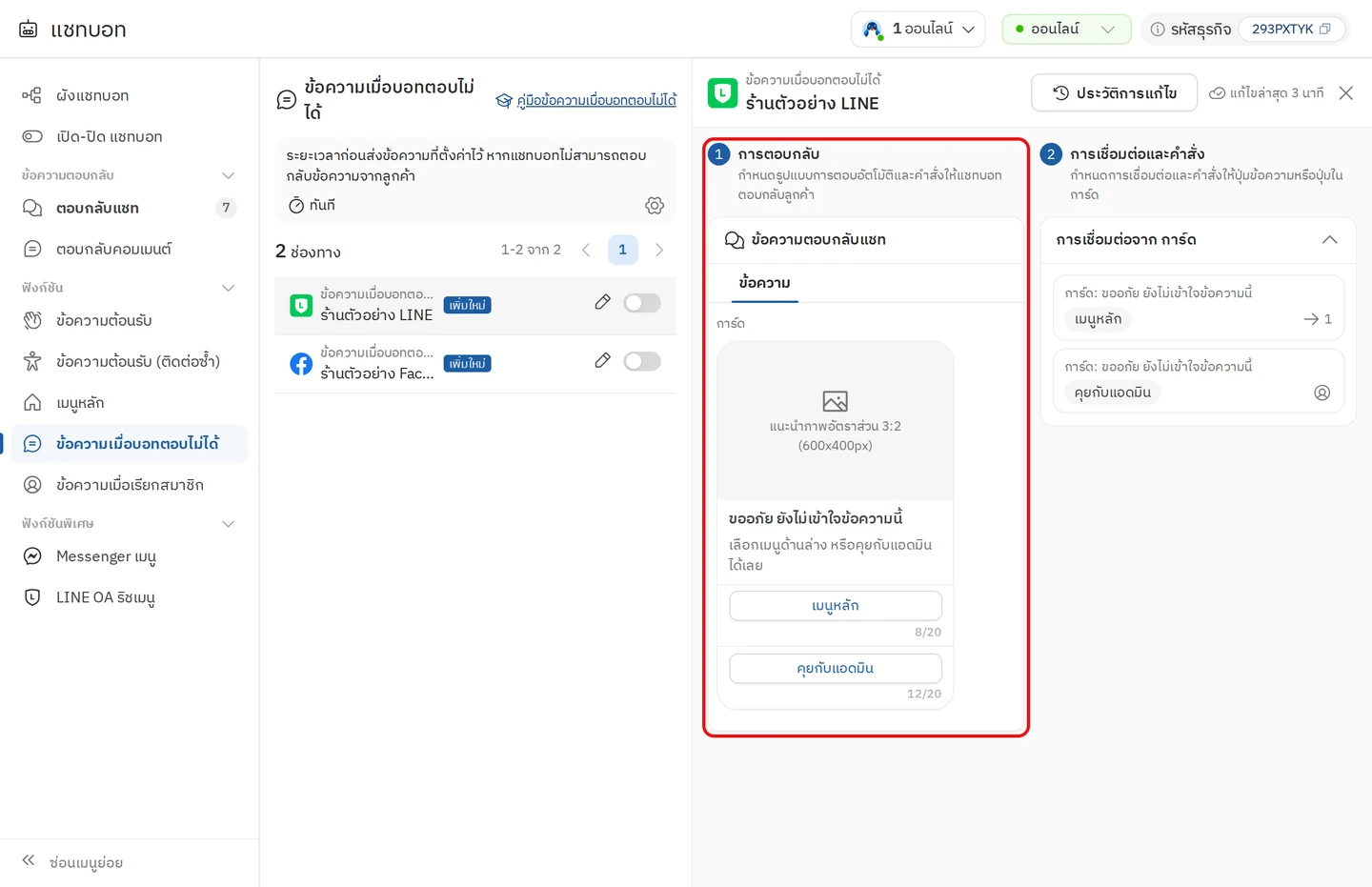1372x887 pixels.
Task: Click the ประวัติการแก้ไข button
Action: pos(1114,92)
